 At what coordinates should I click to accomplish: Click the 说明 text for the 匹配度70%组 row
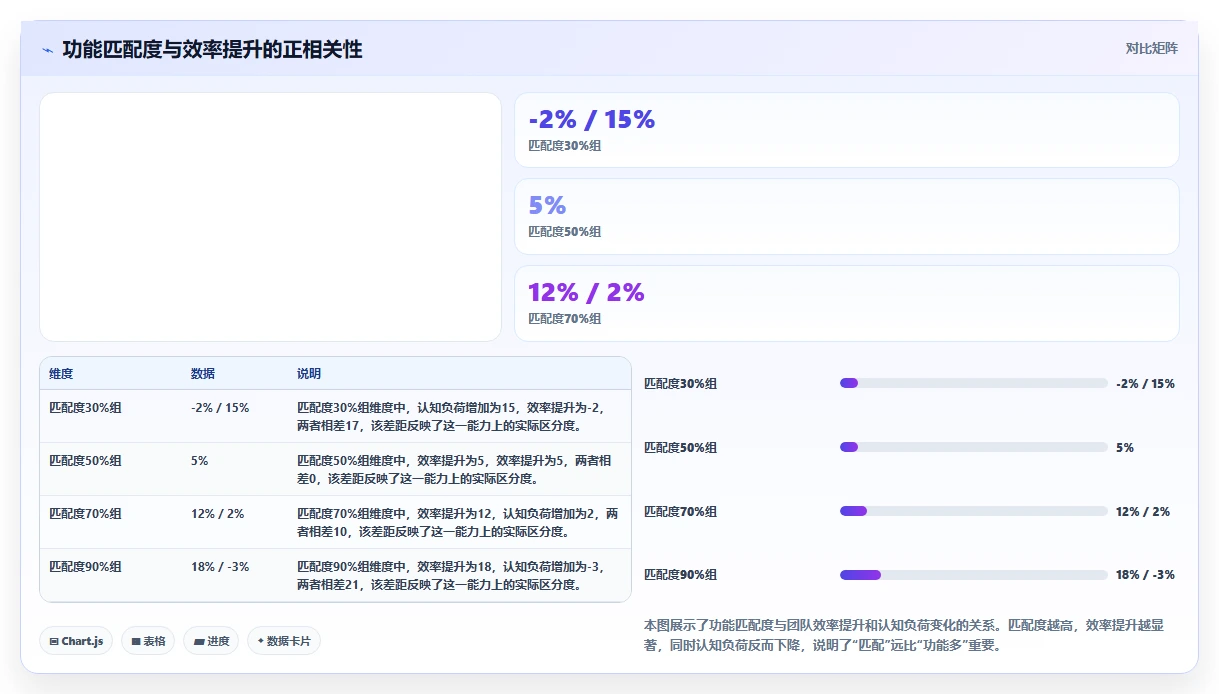tap(458, 523)
